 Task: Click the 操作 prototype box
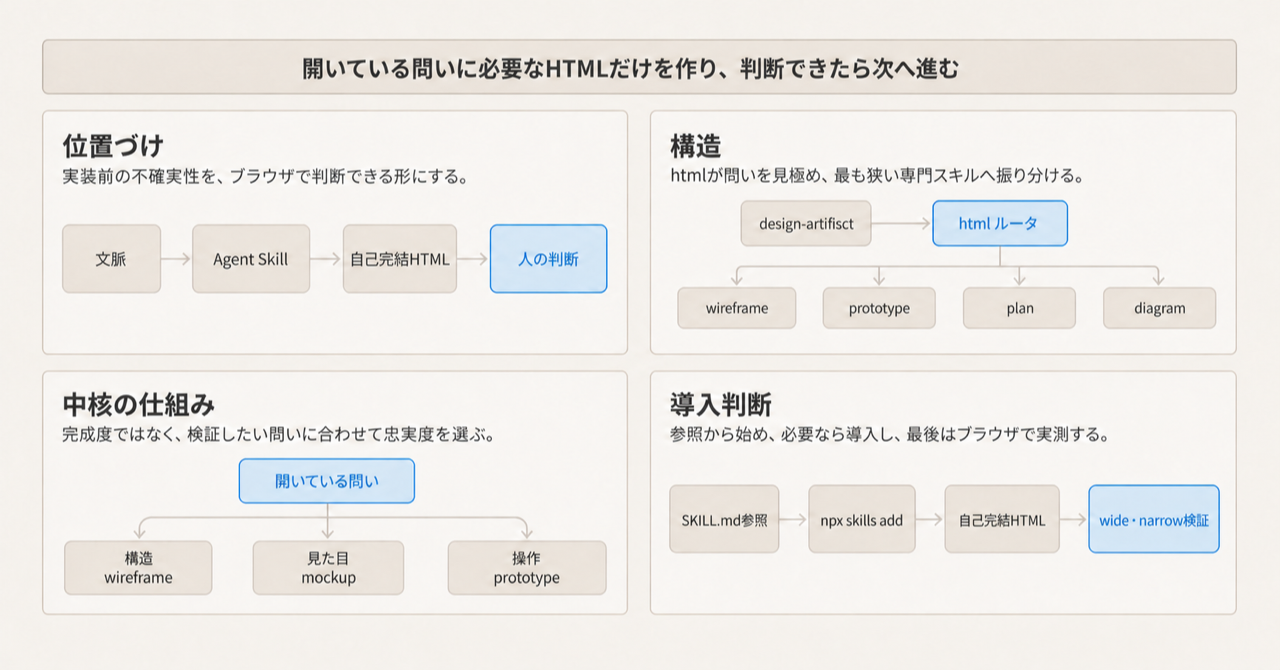(x=527, y=568)
